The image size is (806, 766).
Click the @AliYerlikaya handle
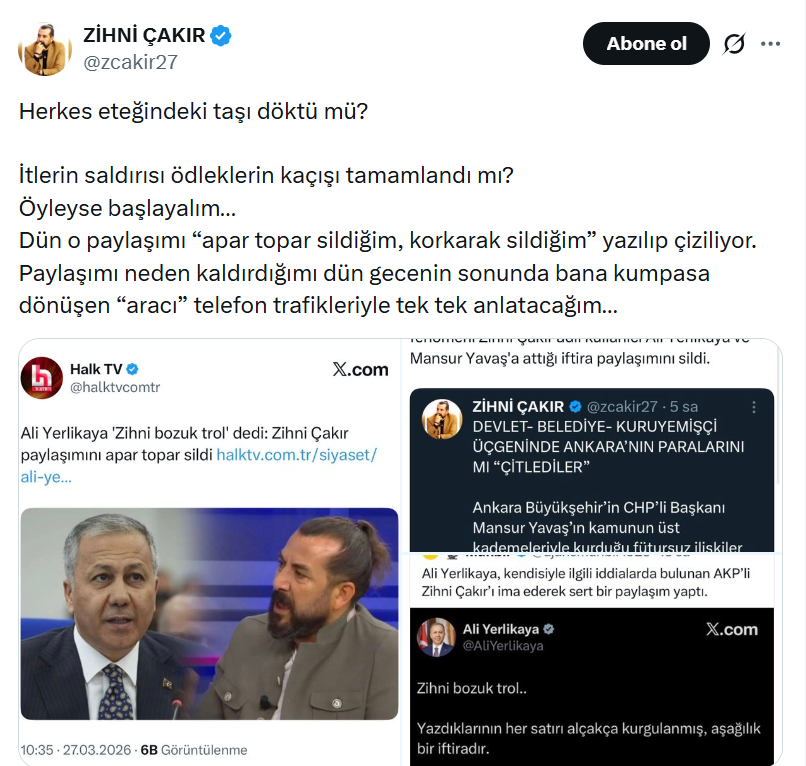503,646
